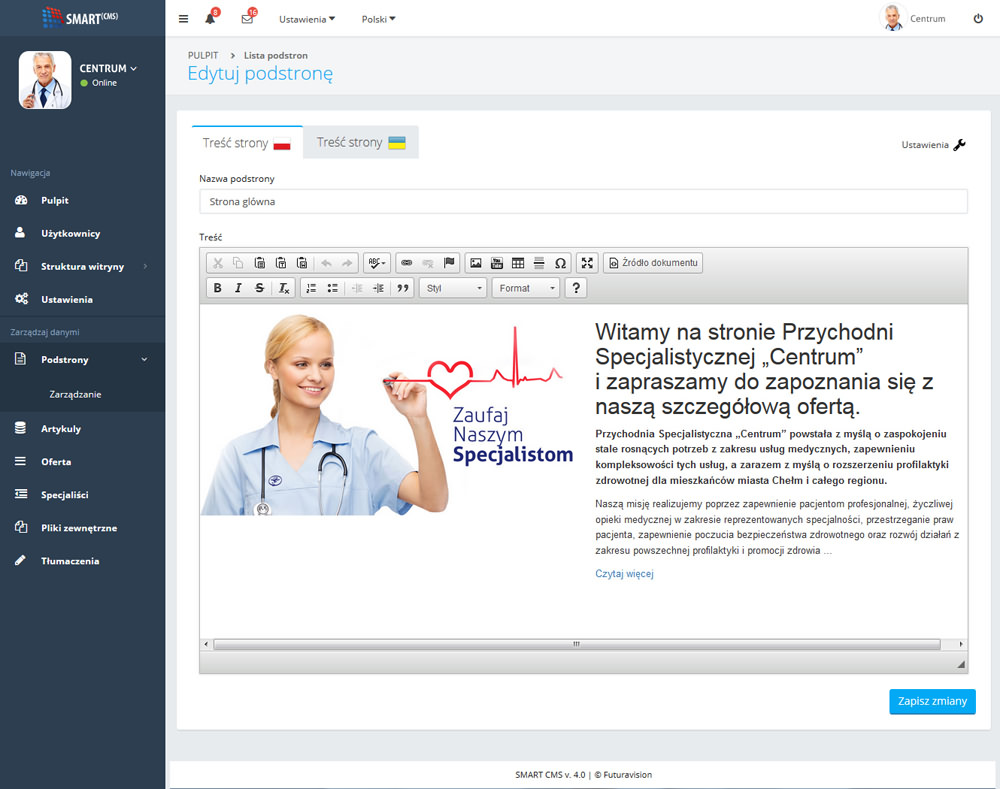Toggle block quote formatting
The height and width of the screenshot is (789, 1000).
[404, 288]
